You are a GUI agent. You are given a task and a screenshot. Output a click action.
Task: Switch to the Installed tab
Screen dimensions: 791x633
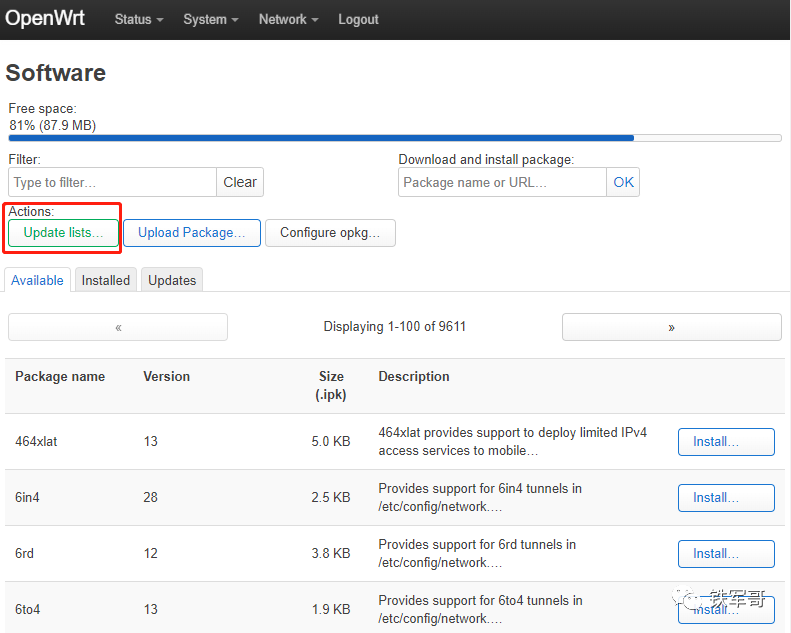pyautogui.click(x=106, y=280)
